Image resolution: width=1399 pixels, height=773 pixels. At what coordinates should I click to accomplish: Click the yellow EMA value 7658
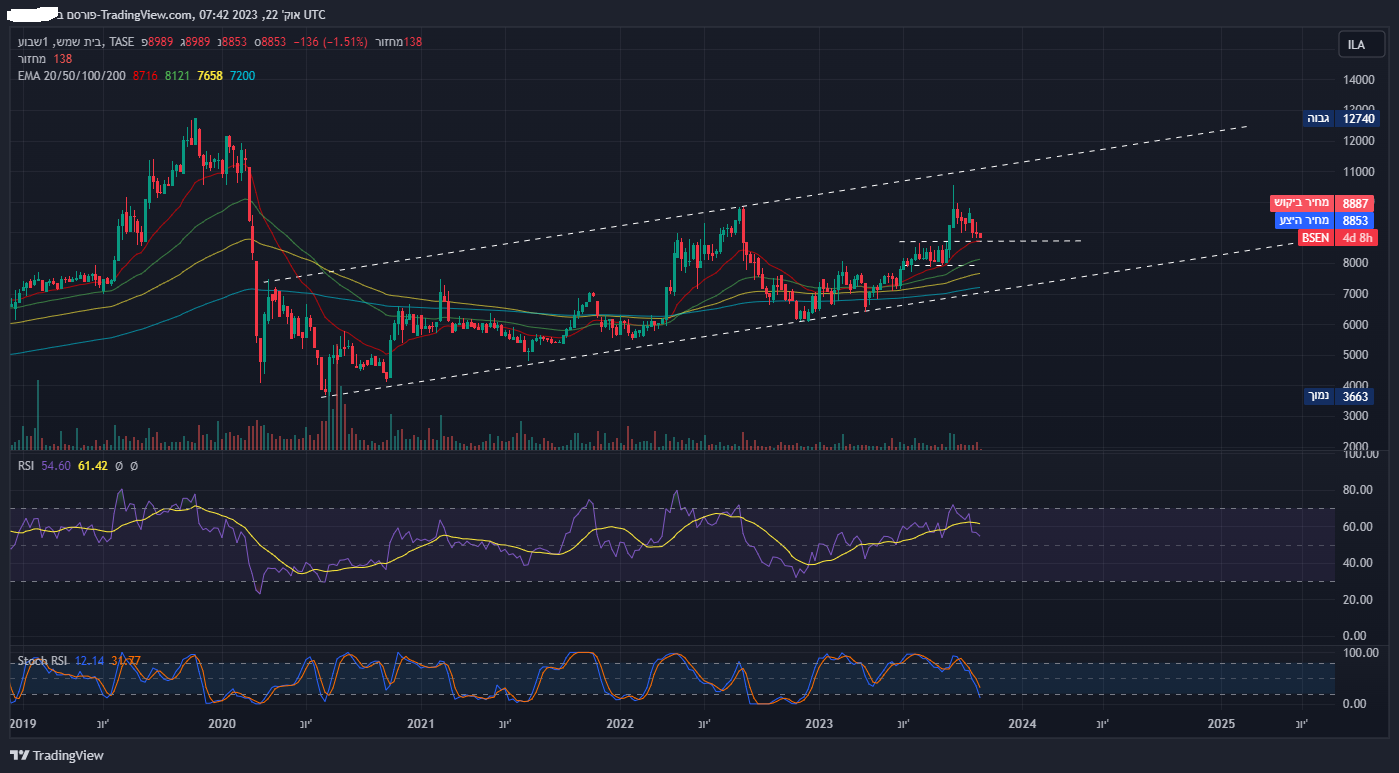point(210,75)
